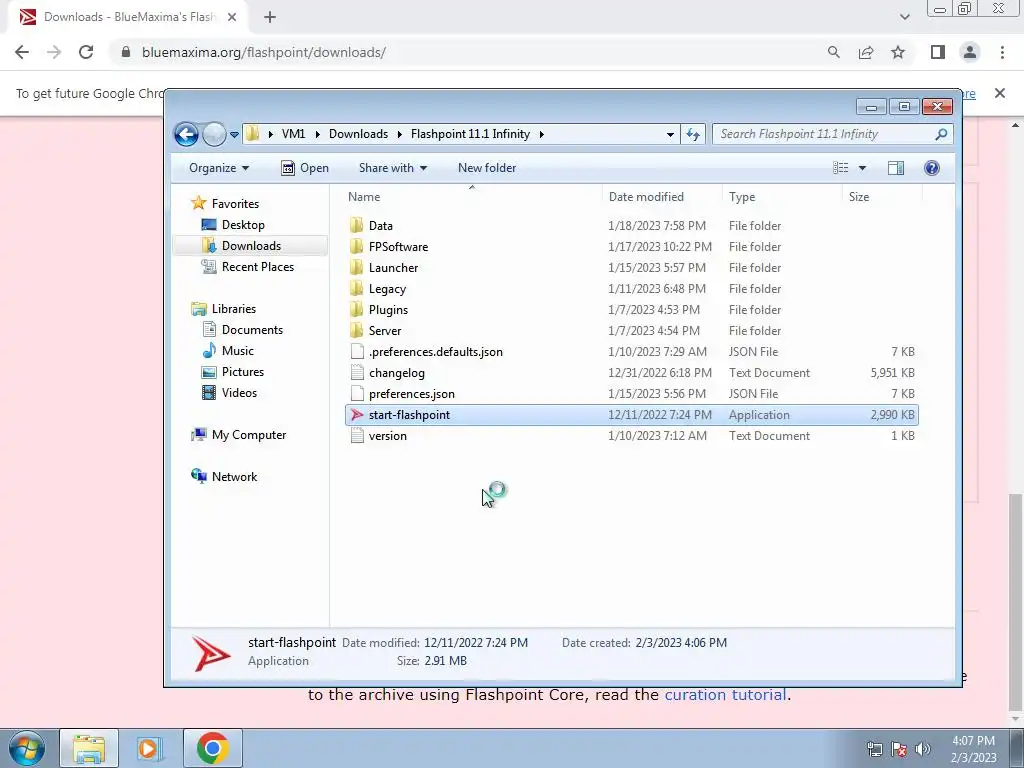Click the search magnifier icon in Explorer
Viewport: 1024px width, 768px height.
[x=941, y=134]
